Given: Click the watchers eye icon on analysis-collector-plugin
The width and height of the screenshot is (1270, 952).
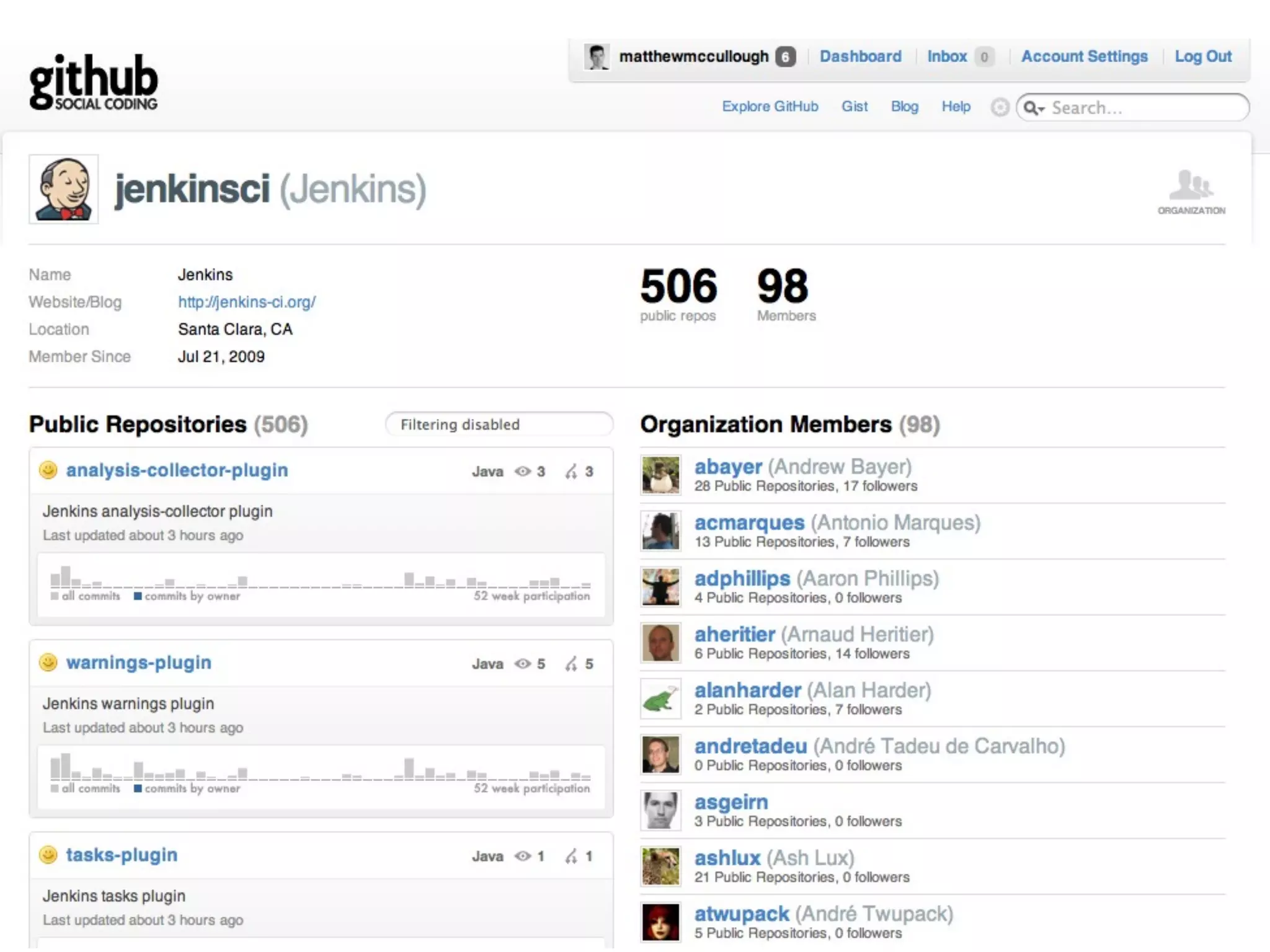Looking at the screenshot, I should (523, 472).
